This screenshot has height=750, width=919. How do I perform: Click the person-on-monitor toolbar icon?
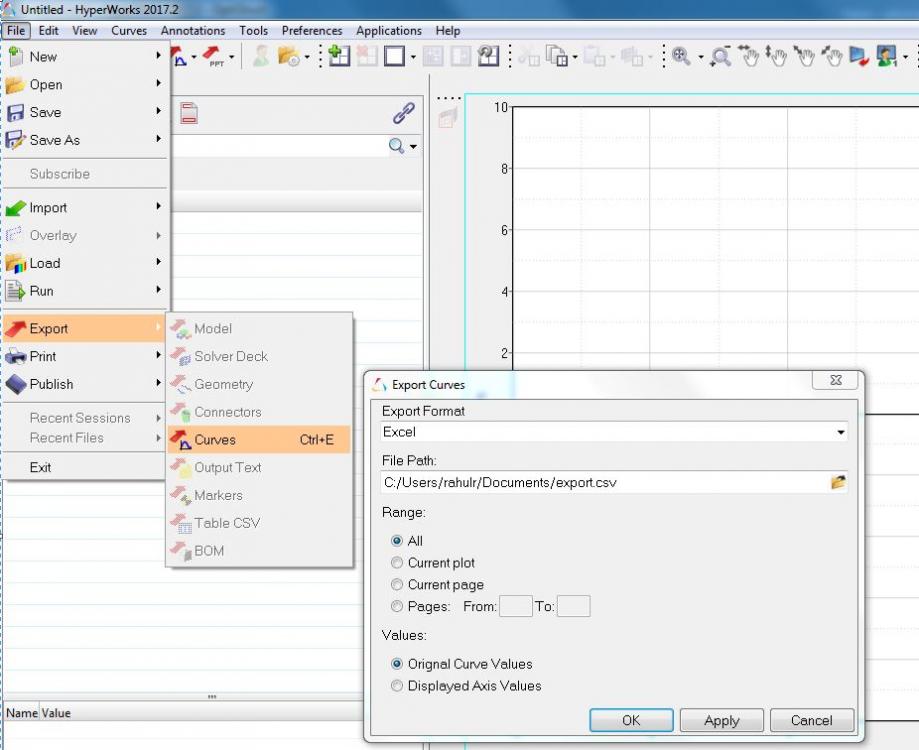coord(886,56)
